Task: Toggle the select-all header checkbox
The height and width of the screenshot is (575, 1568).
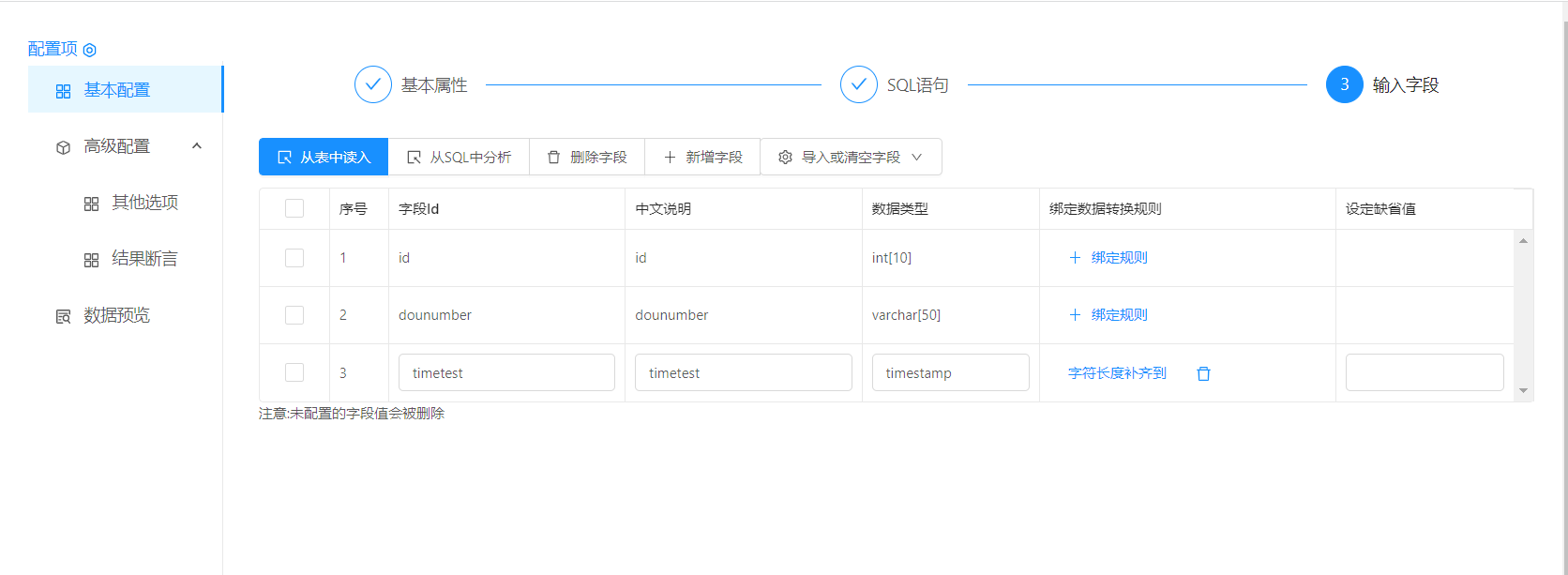Action: click(294, 208)
